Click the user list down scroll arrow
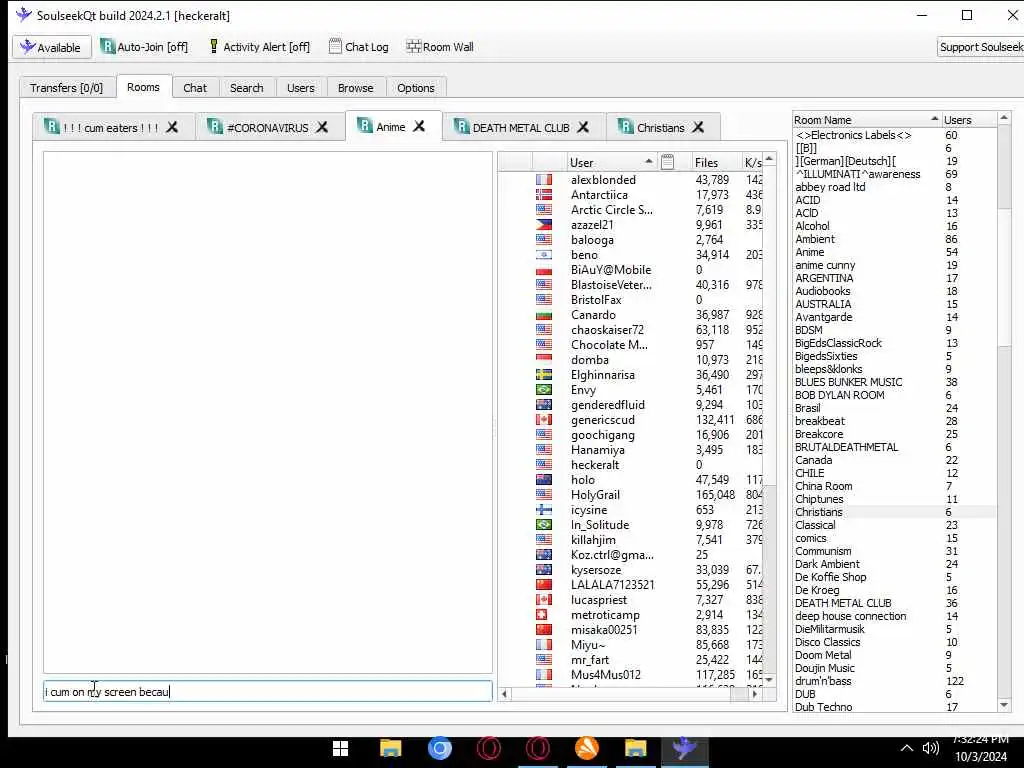The width and height of the screenshot is (1024, 768). tap(769, 680)
